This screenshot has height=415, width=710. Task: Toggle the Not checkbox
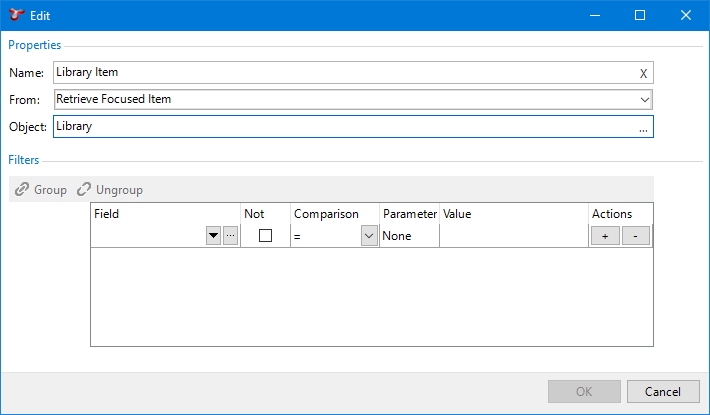click(x=265, y=236)
